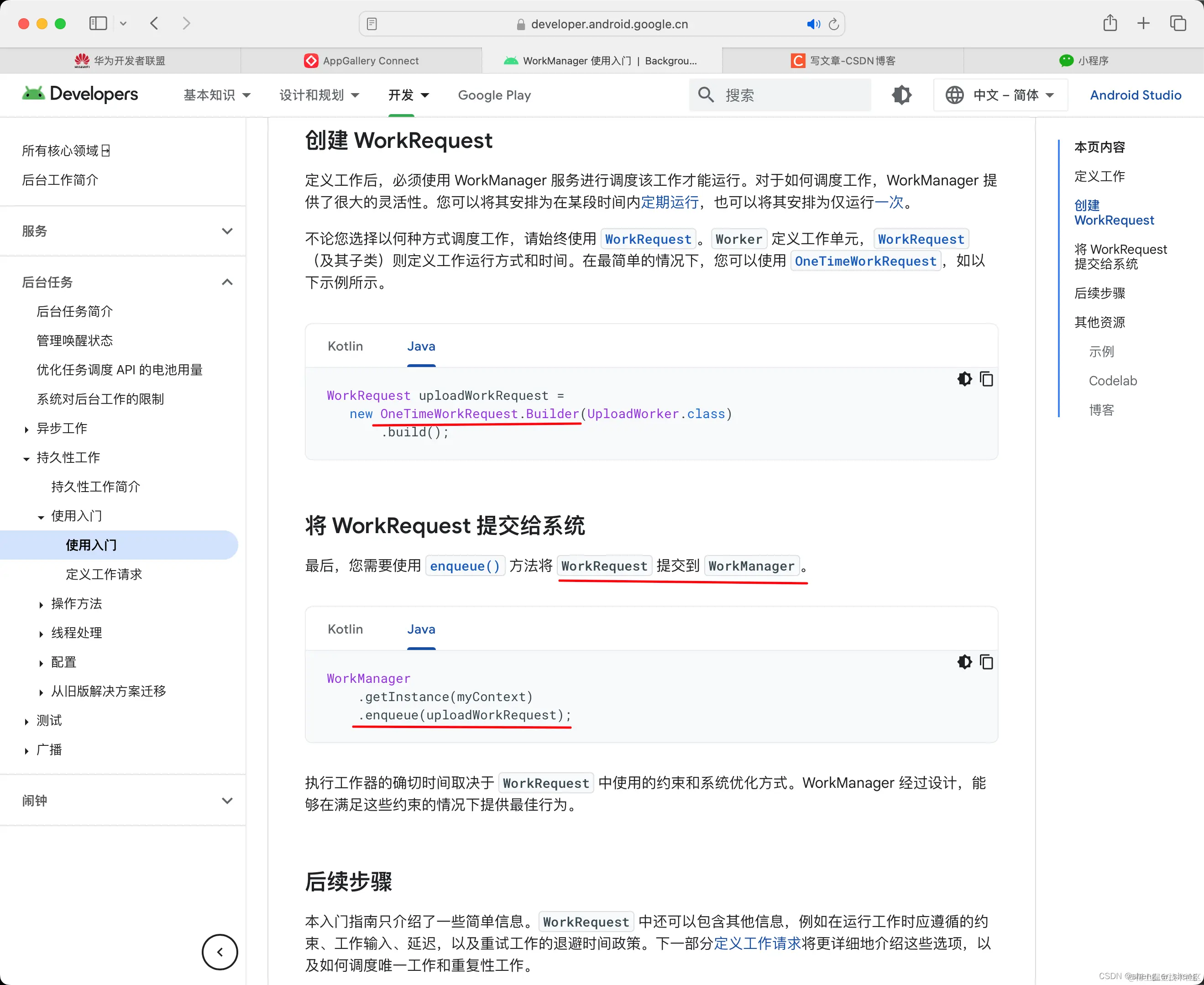The width and height of the screenshot is (1204, 985).
Task: Open a new browser tab
Action: coord(1144,23)
